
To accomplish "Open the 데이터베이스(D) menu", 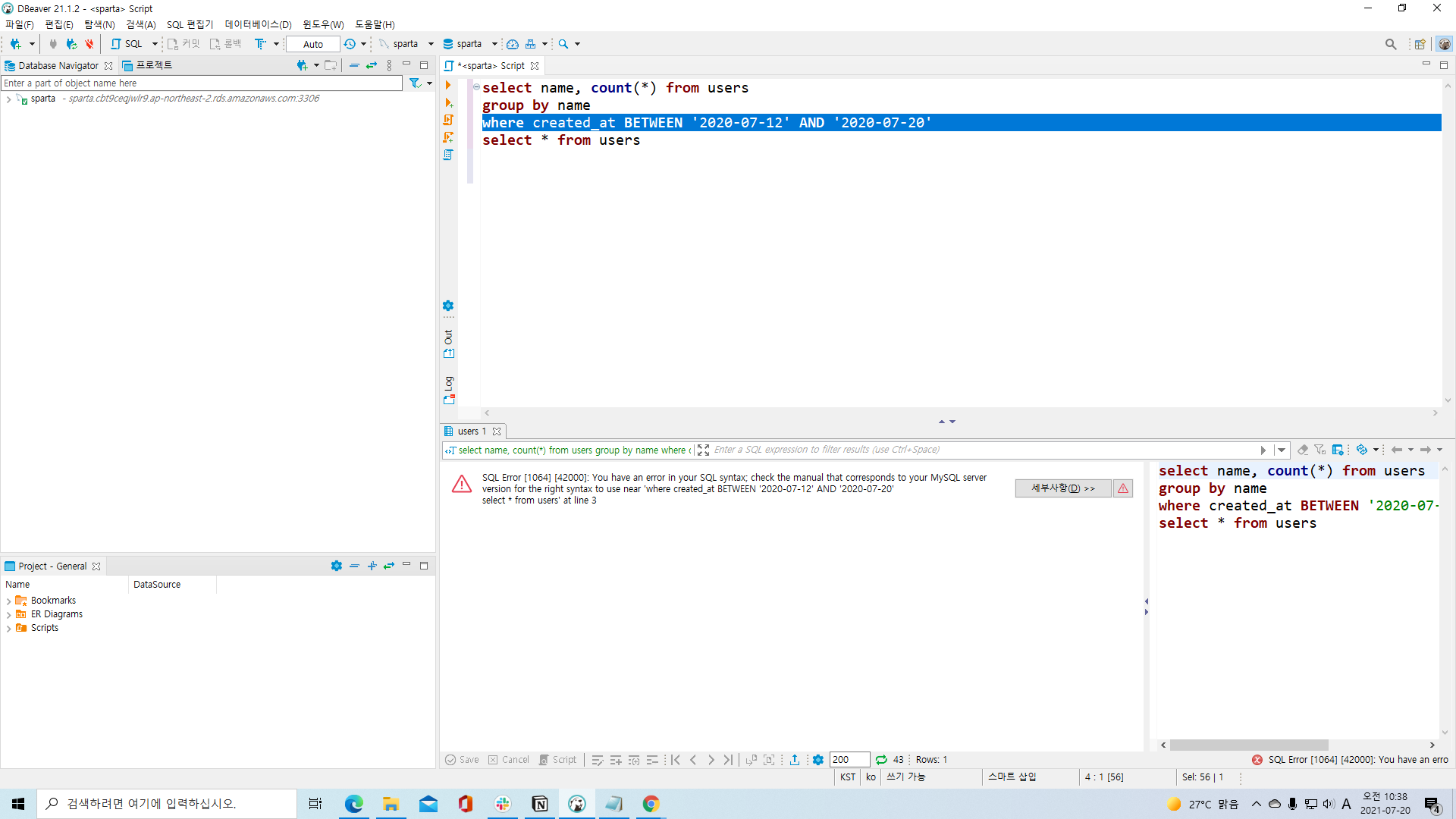I will [x=258, y=24].
